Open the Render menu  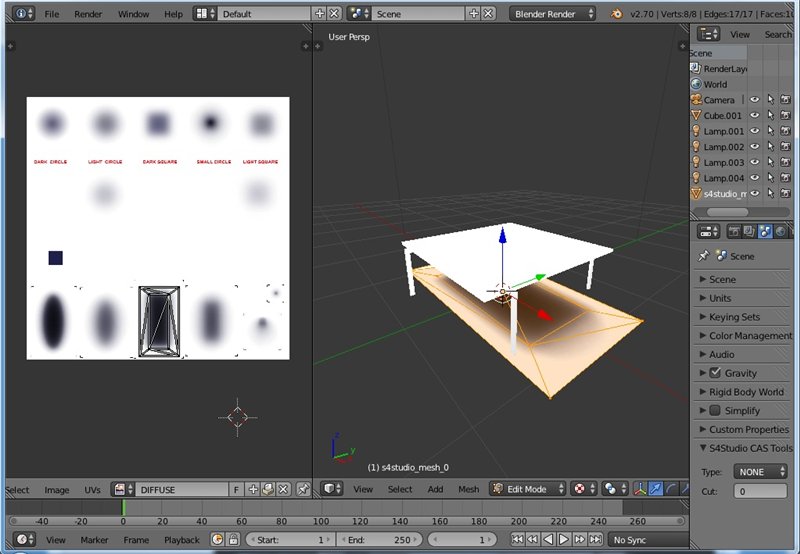tap(88, 14)
